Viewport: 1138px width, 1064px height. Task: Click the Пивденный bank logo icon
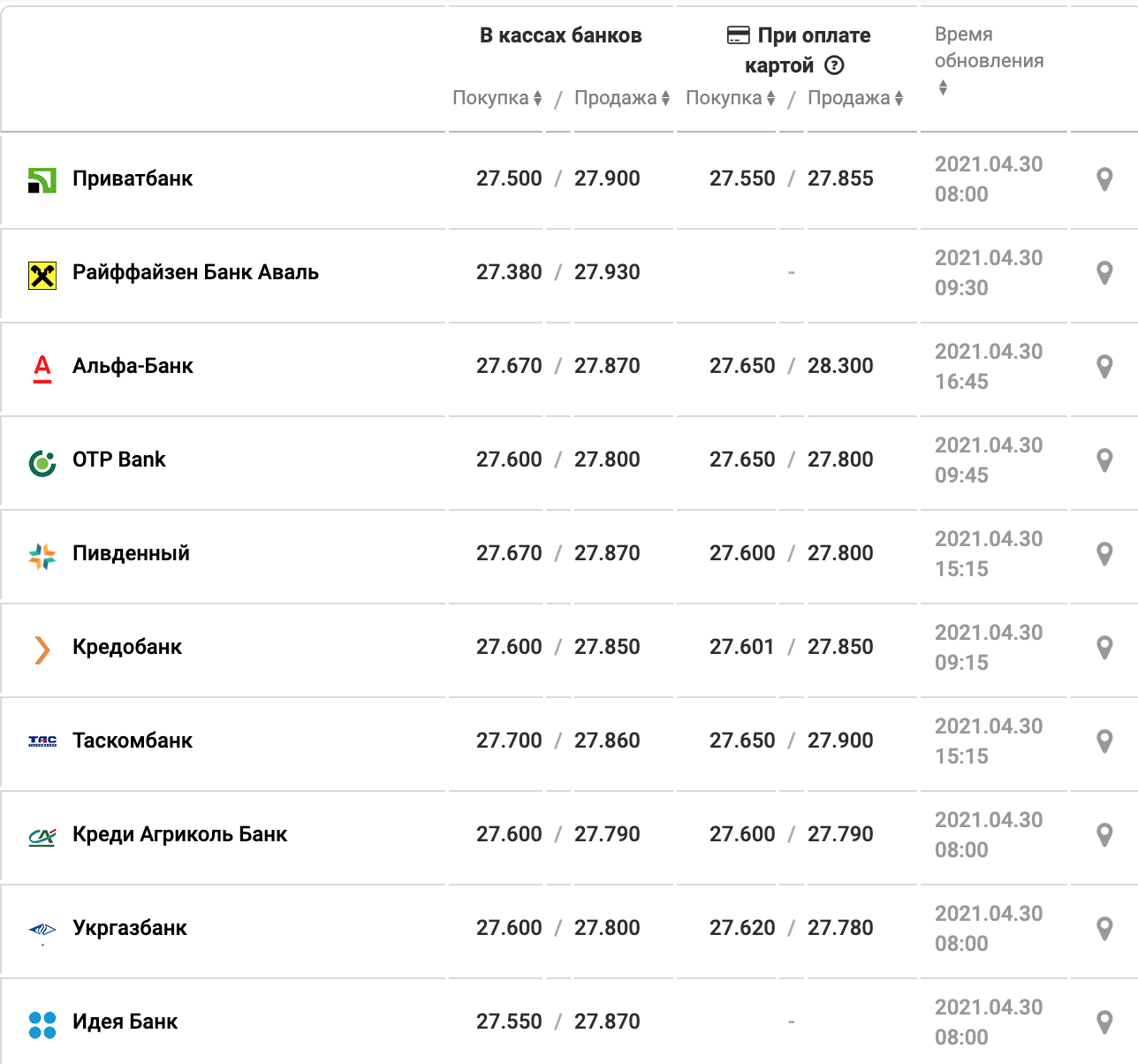[42, 556]
